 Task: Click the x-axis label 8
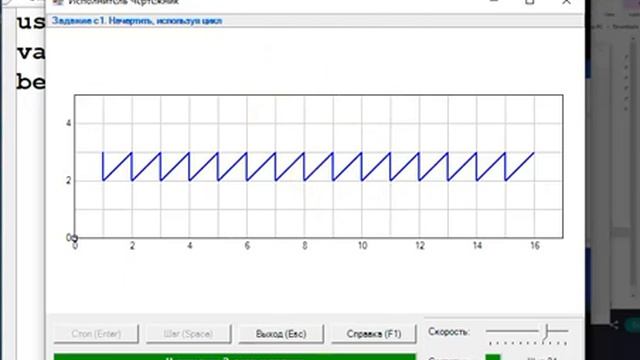pos(304,246)
